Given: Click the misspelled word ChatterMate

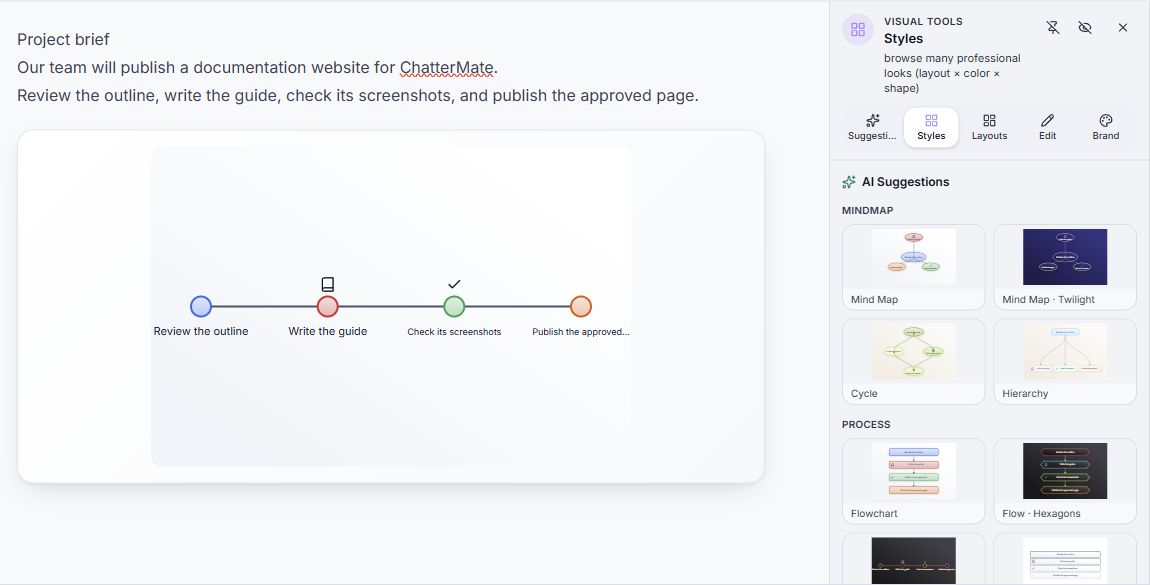Looking at the screenshot, I should point(447,67).
